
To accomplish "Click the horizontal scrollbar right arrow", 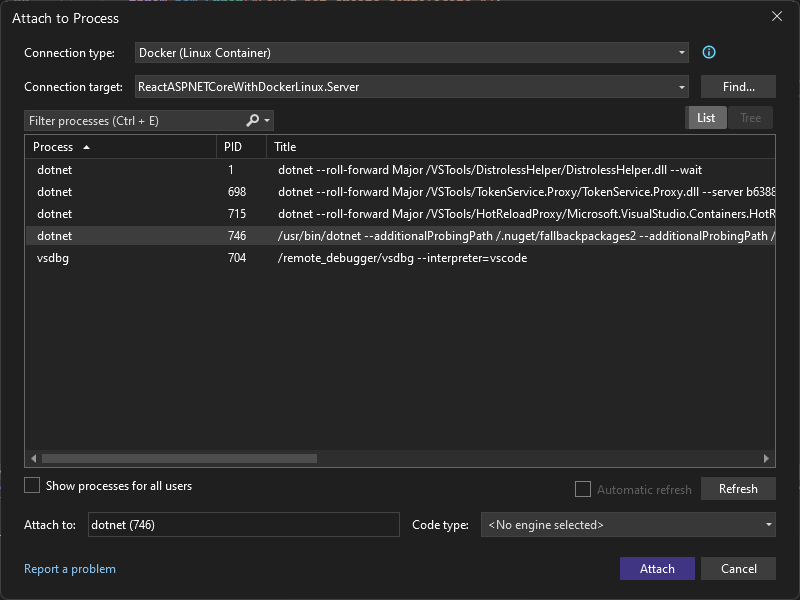I will (767, 458).
